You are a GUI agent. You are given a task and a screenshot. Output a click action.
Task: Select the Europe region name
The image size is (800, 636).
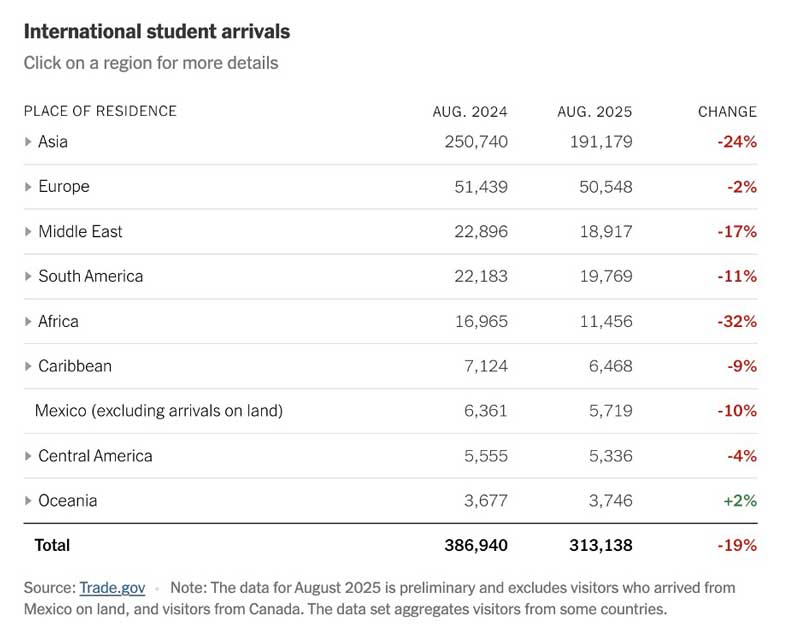pos(64,187)
